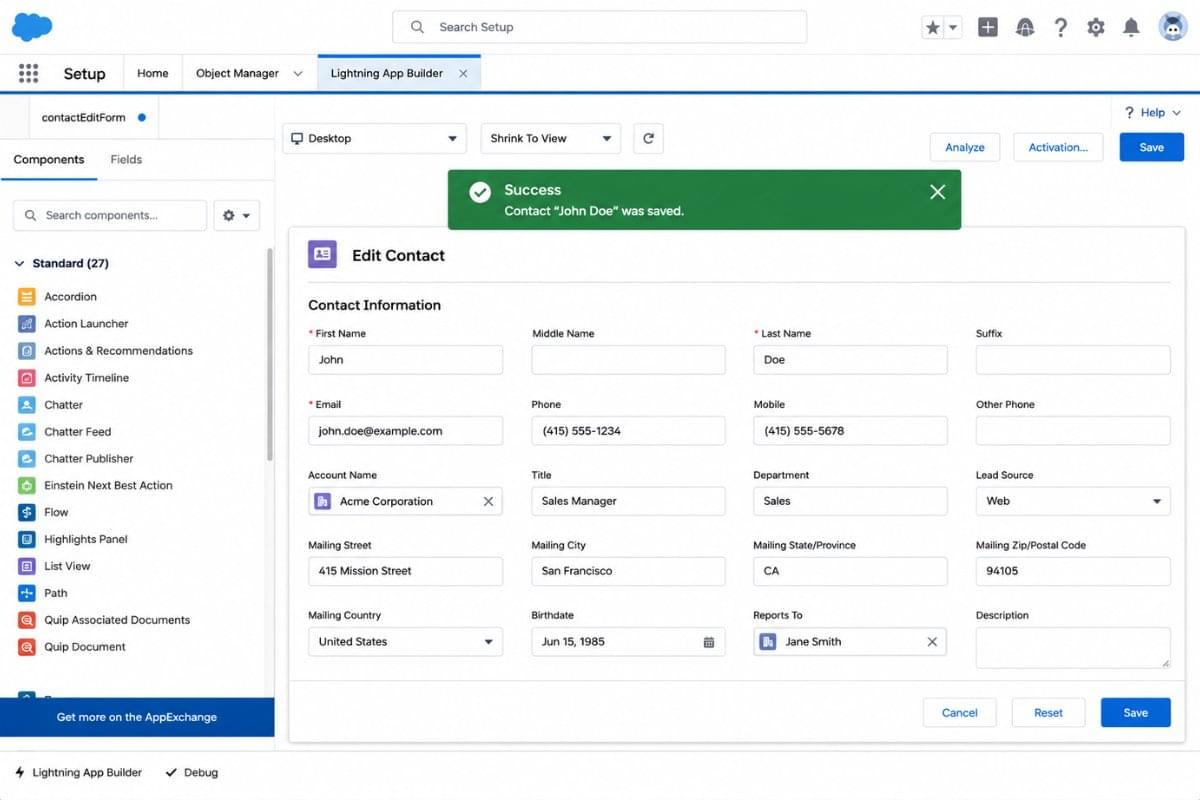Click the Debug status bar item
This screenshot has width=1200, height=800.
click(x=191, y=772)
